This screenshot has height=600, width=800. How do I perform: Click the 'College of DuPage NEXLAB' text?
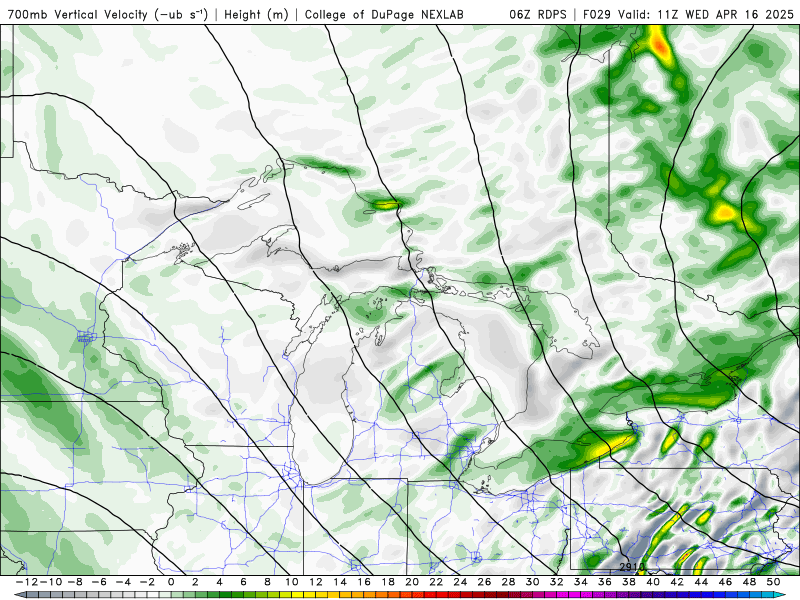(384, 15)
